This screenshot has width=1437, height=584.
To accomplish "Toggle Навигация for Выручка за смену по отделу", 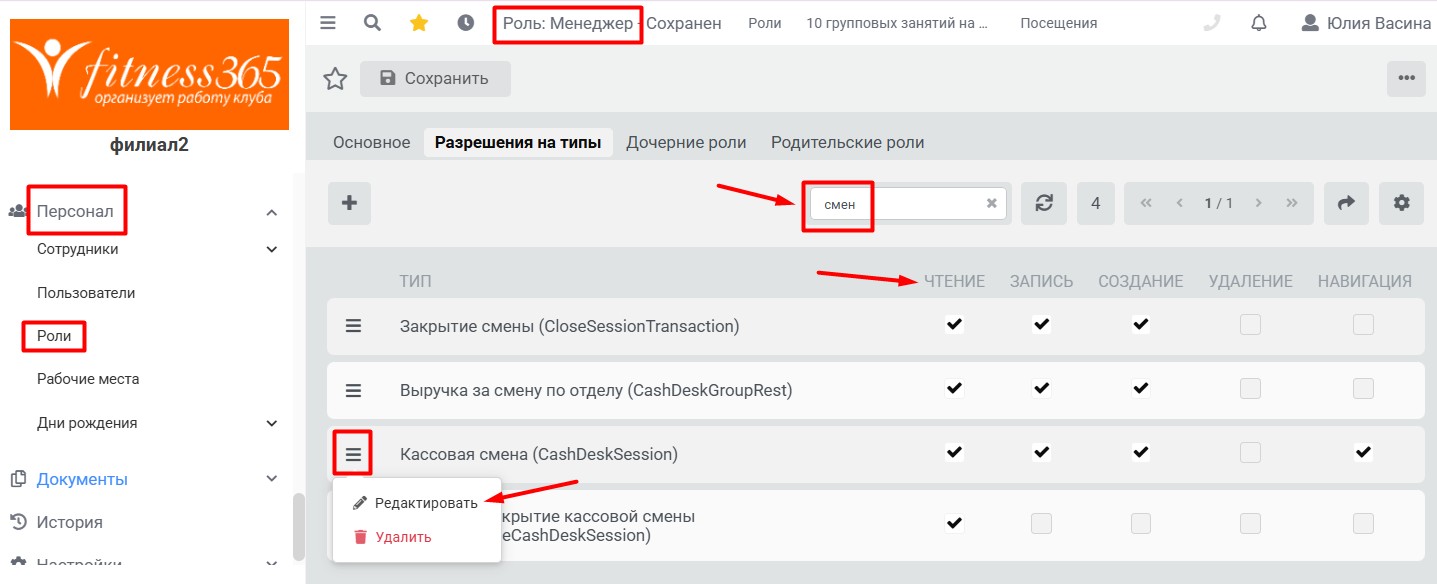I will click(1363, 389).
